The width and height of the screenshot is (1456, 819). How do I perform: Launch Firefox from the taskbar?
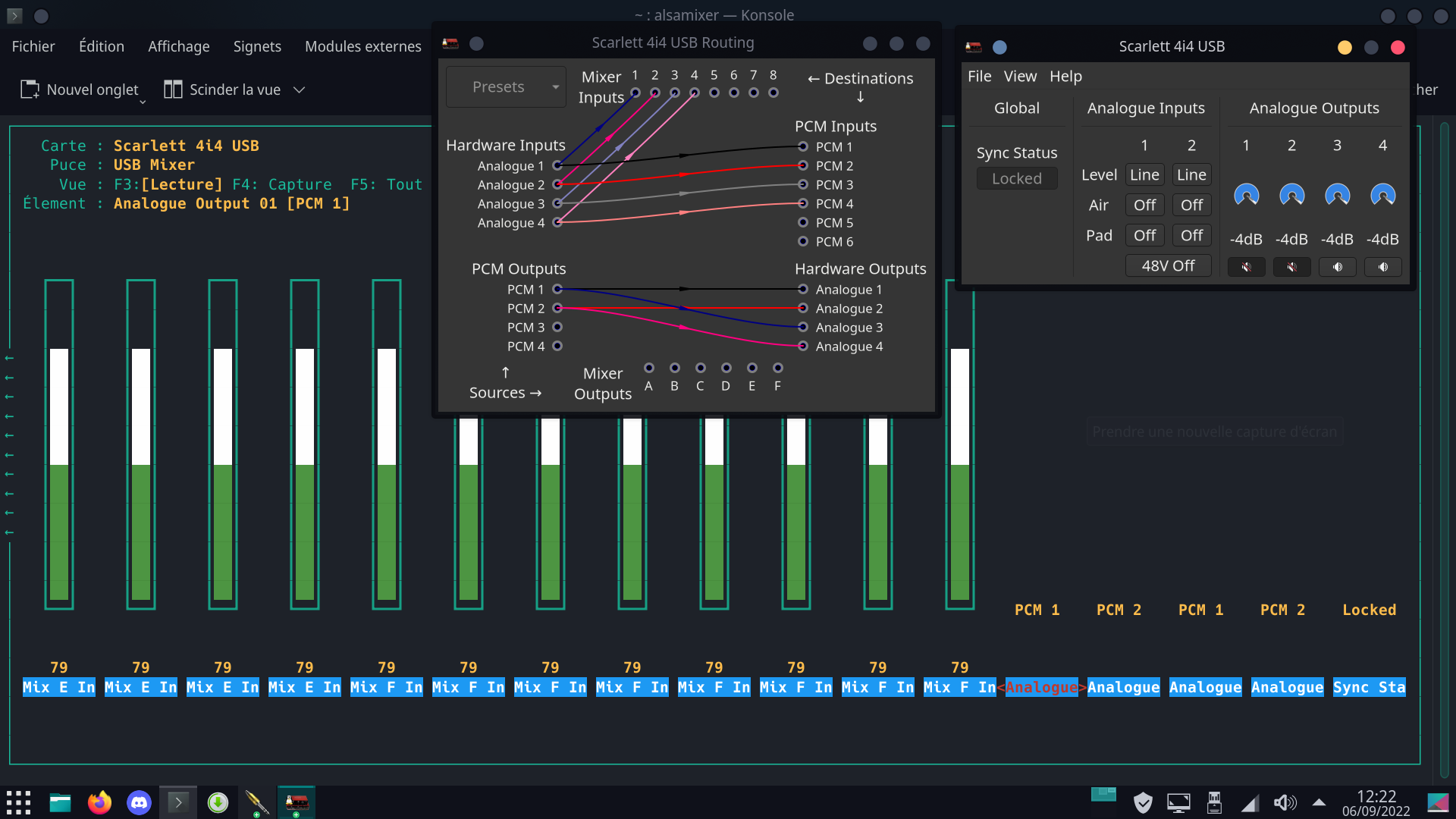click(99, 802)
